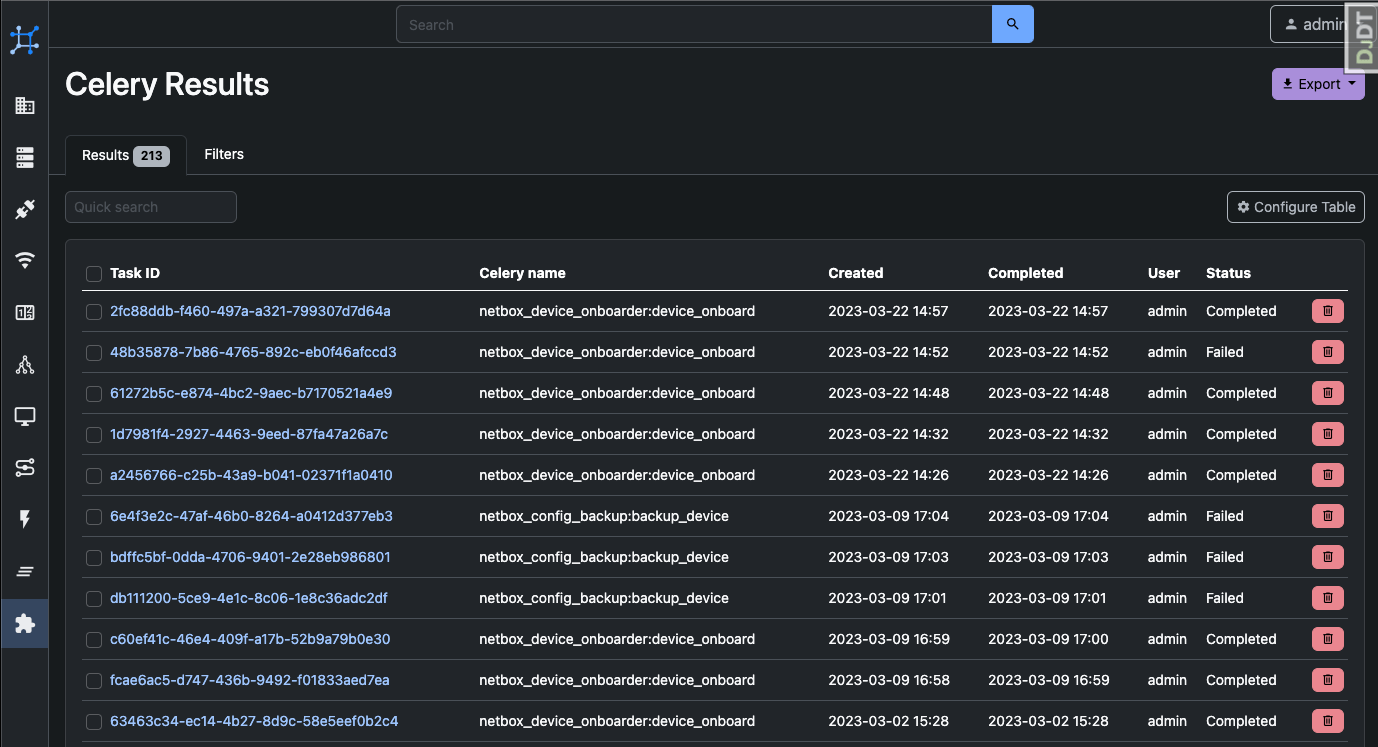
Task: Open the Organization section in the sidebar
Action: (x=25, y=105)
